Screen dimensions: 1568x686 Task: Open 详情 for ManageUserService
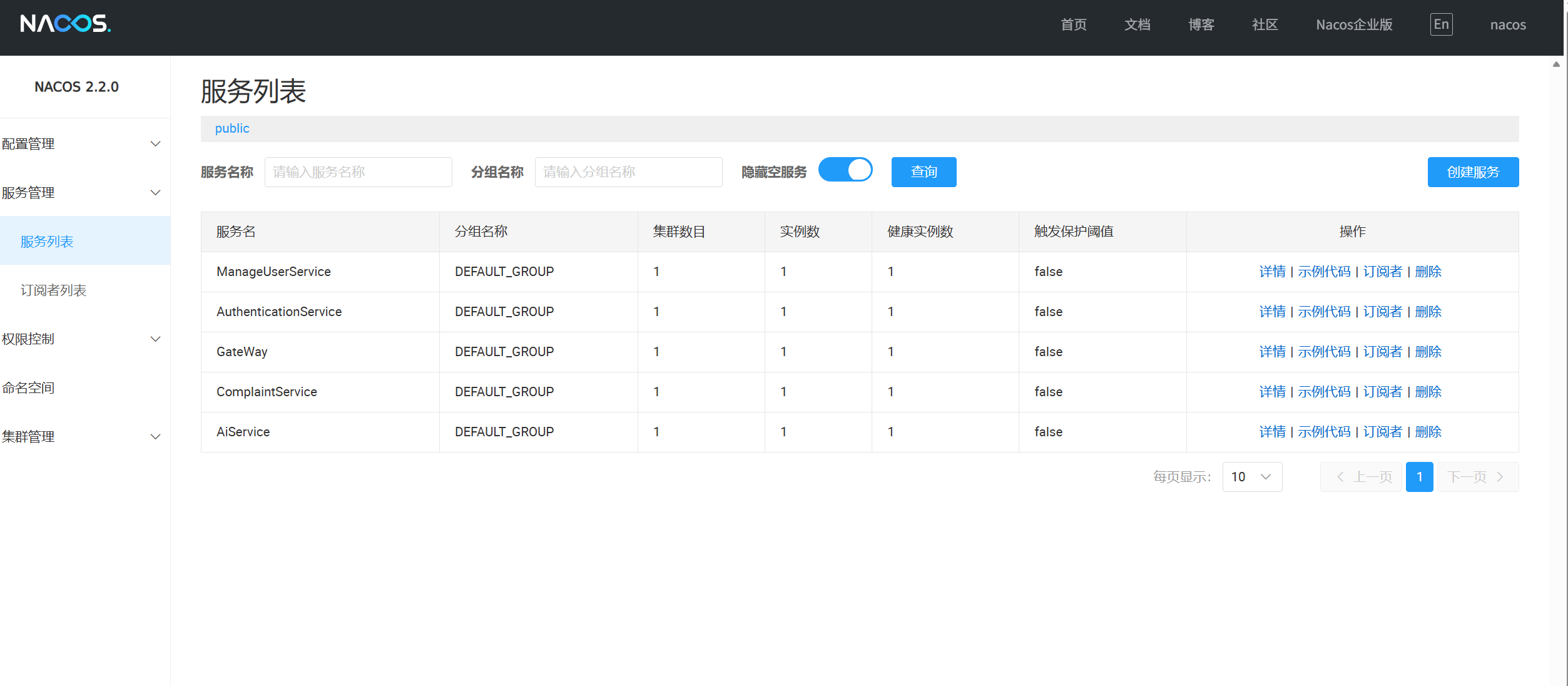(x=1272, y=272)
